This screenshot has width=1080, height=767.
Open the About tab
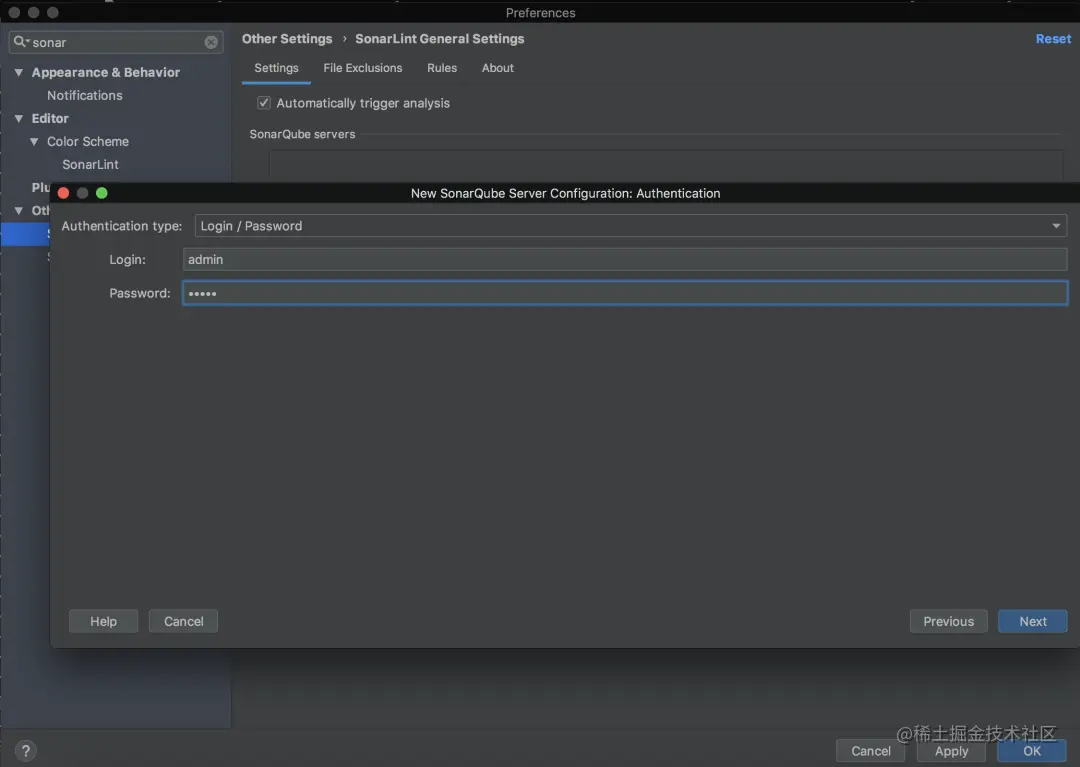(x=497, y=68)
